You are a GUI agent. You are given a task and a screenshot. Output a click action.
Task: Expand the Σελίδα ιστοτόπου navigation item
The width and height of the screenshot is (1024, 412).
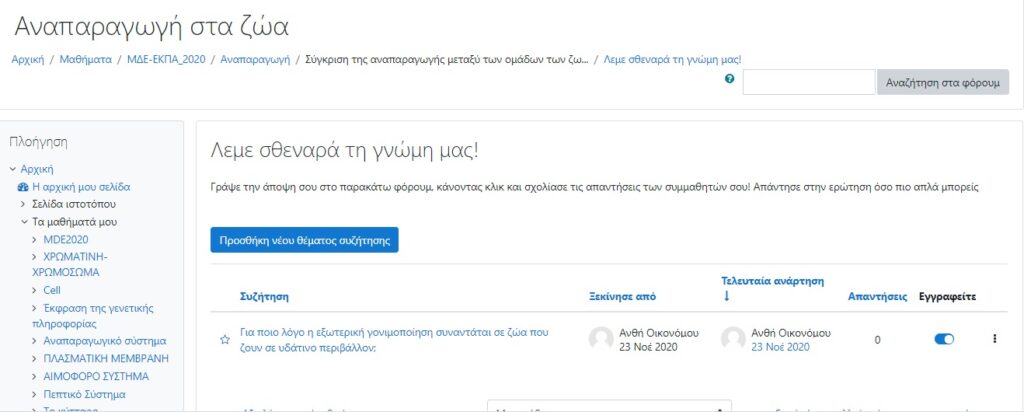click(x=24, y=204)
